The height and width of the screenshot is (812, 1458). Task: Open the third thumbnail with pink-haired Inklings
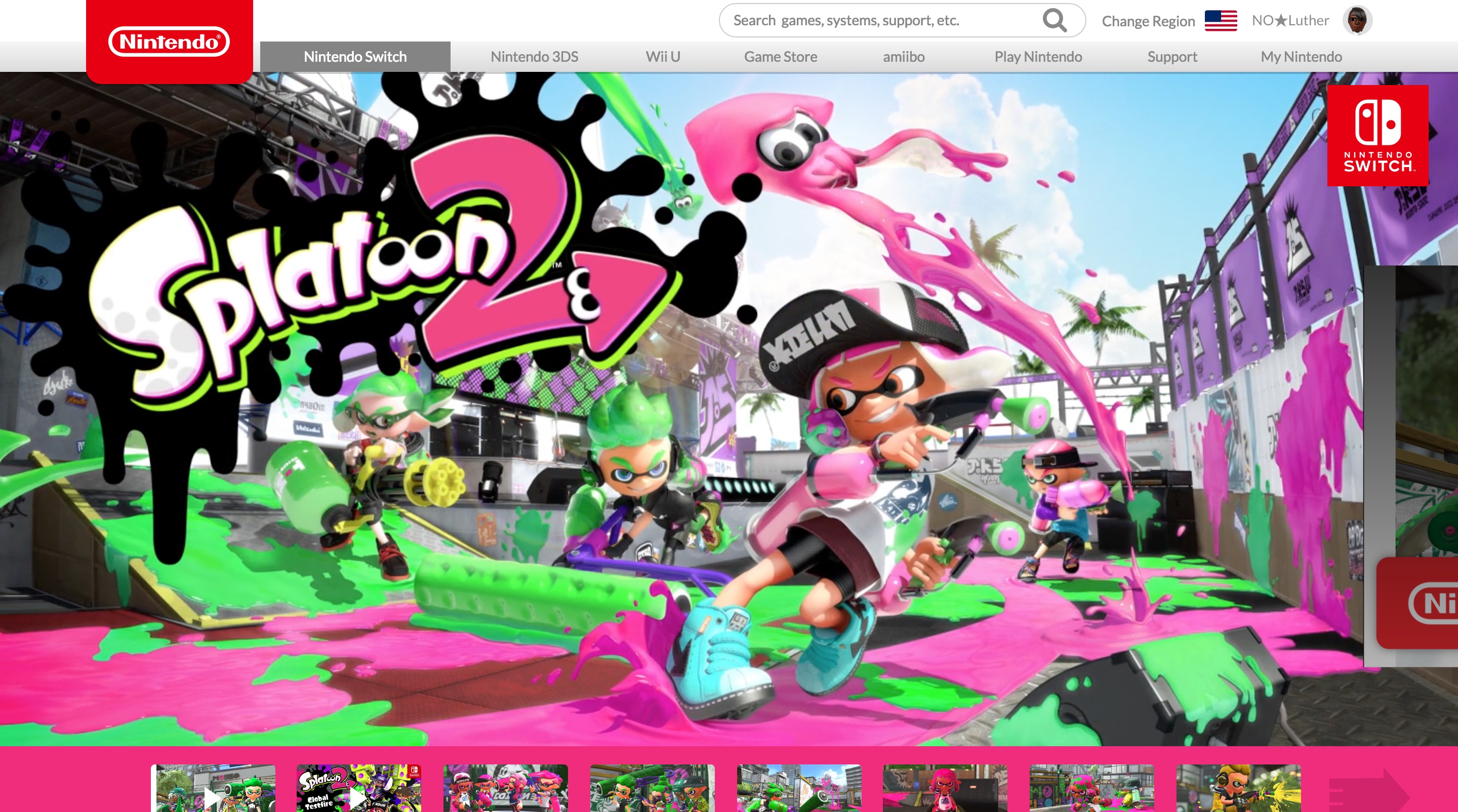coord(505,788)
